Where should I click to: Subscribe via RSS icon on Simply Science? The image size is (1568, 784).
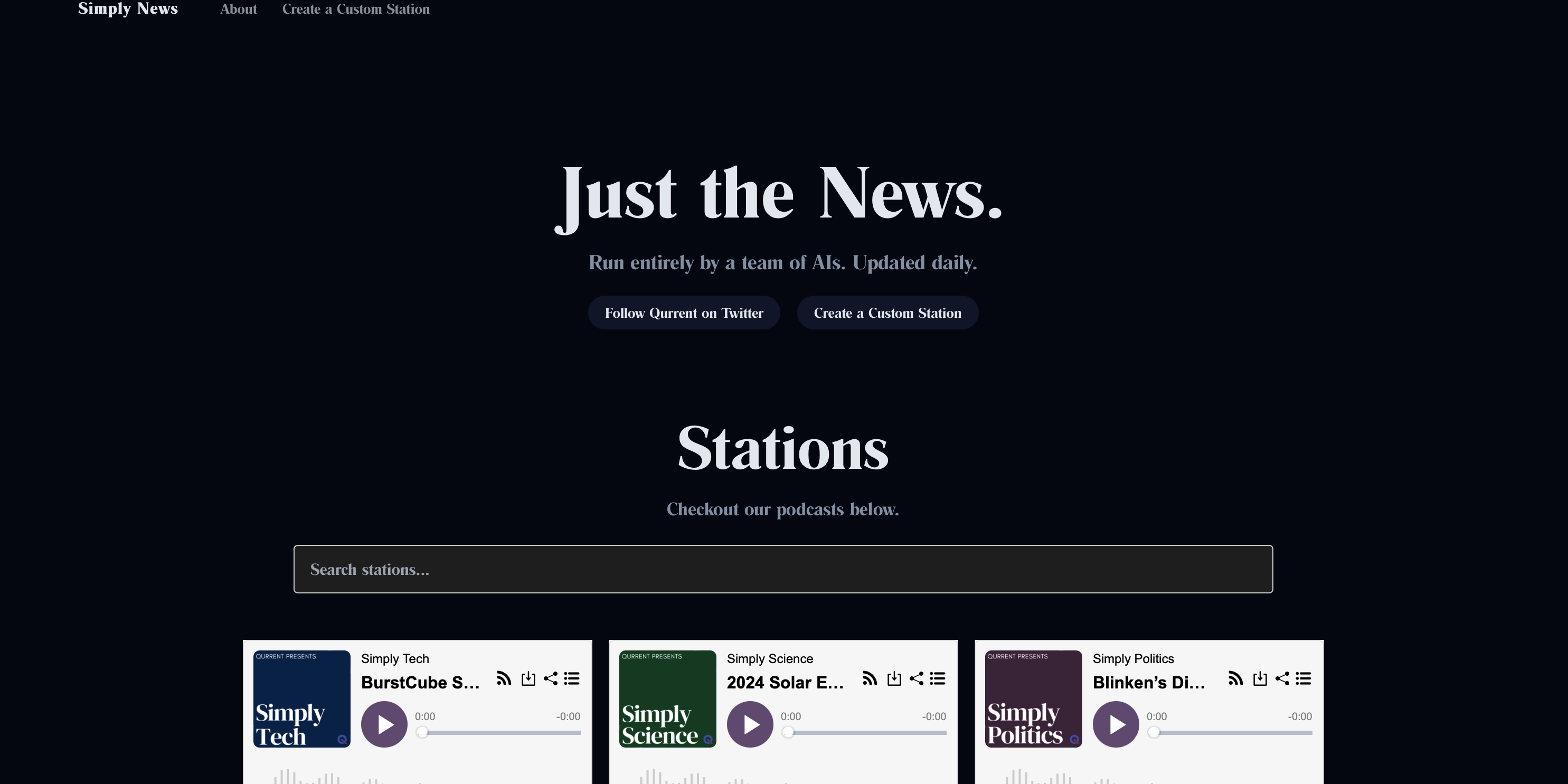pos(869,678)
